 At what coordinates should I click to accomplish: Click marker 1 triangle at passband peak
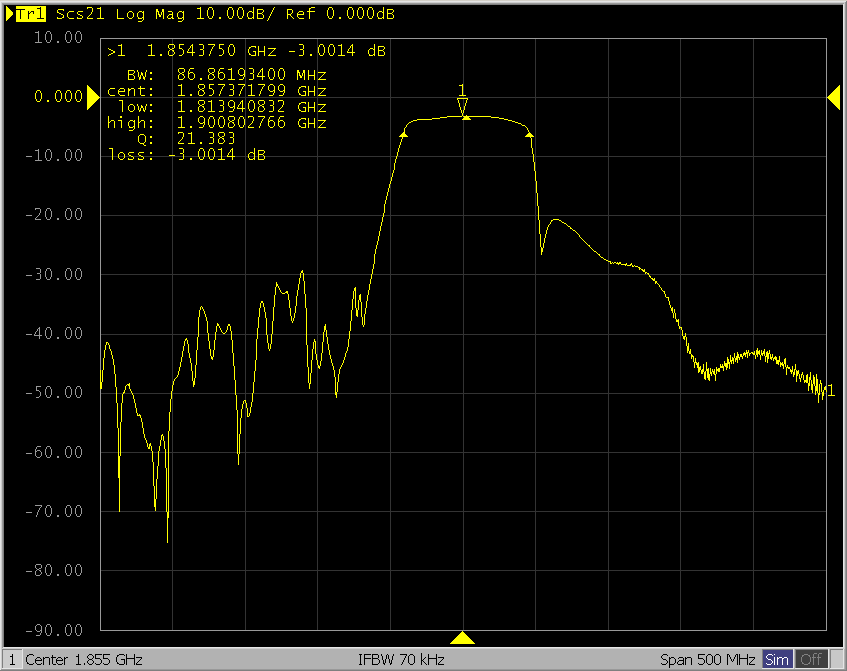tap(462, 107)
